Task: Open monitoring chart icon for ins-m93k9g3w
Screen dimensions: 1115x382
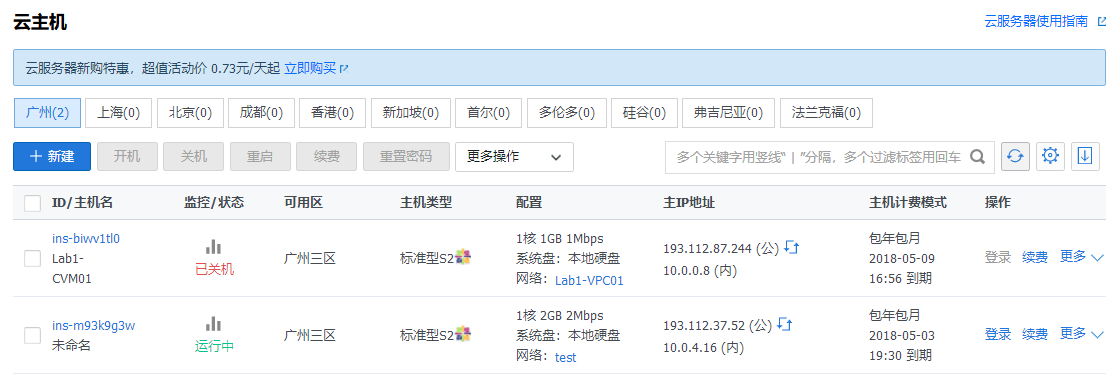Action: coord(213,324)
